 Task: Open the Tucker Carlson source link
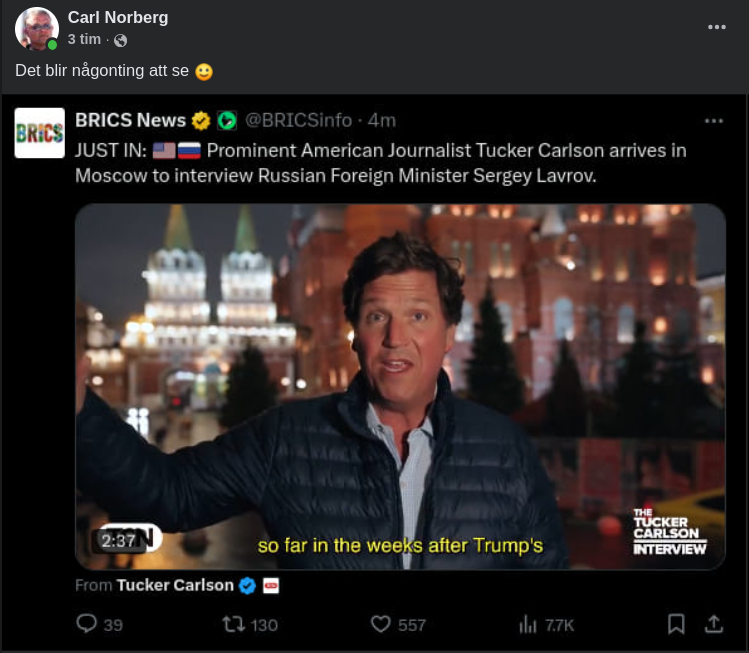pos(175,585)
